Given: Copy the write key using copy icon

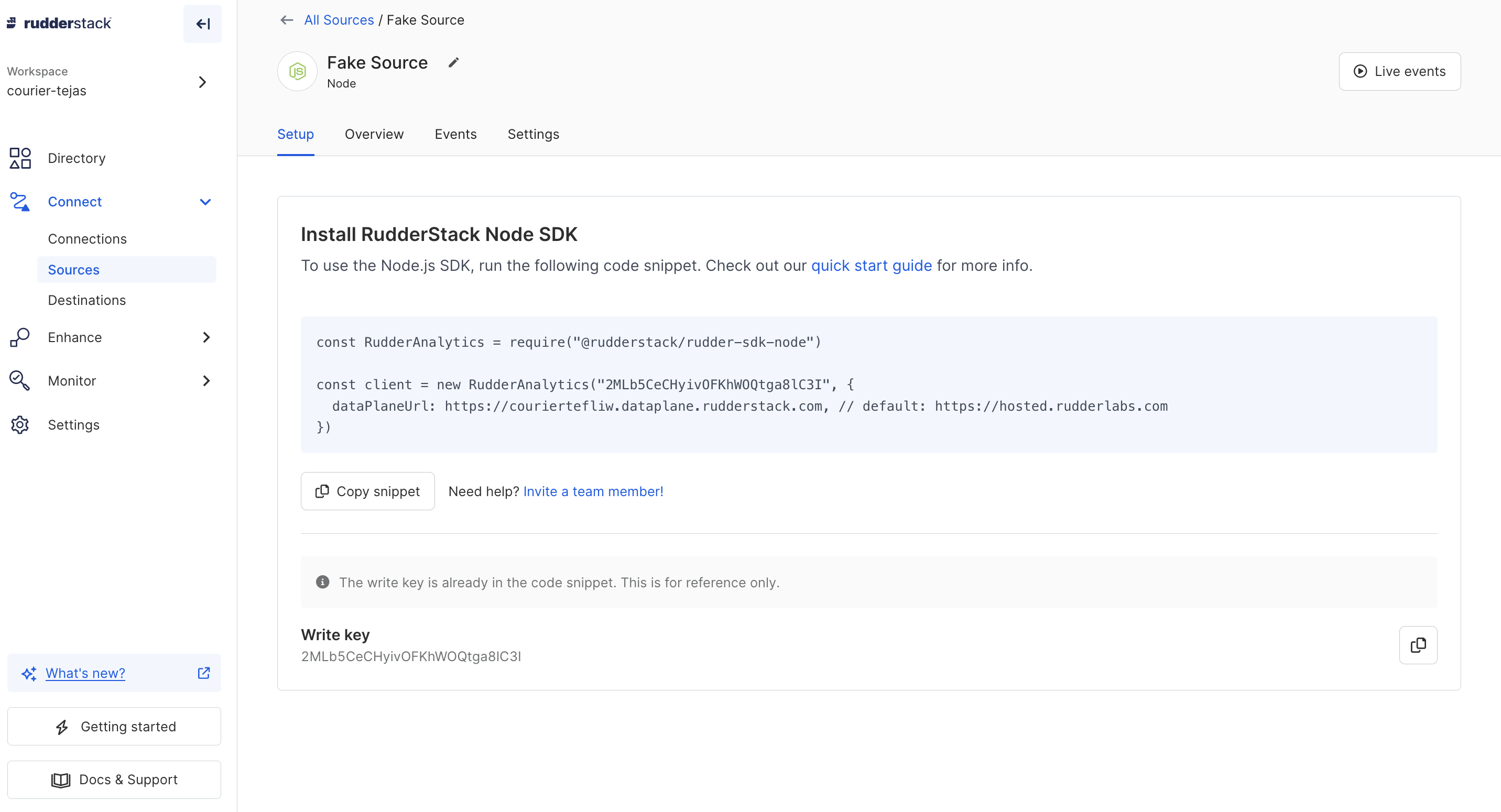Looking at the screenshot, I should pos(1418,645).
